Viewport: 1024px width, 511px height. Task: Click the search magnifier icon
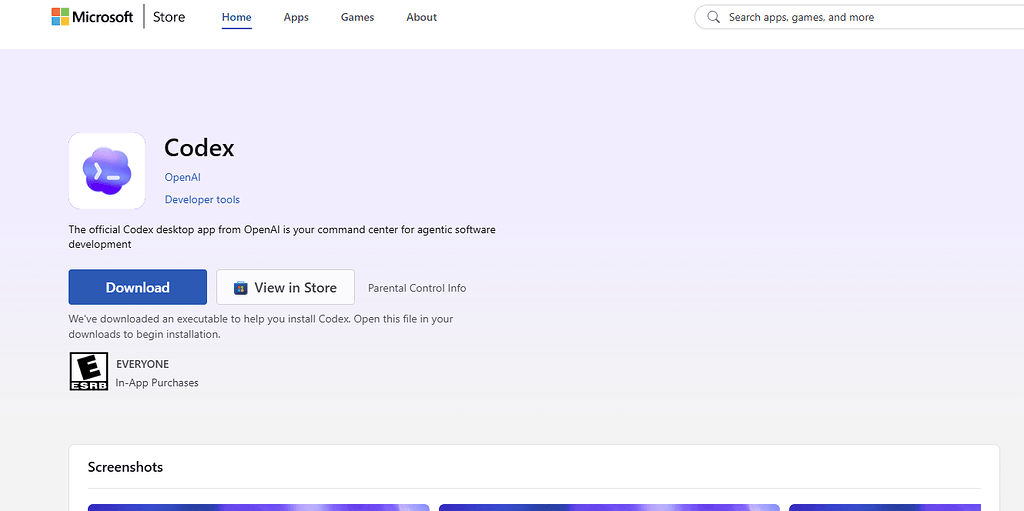click(x=713, y=17)
